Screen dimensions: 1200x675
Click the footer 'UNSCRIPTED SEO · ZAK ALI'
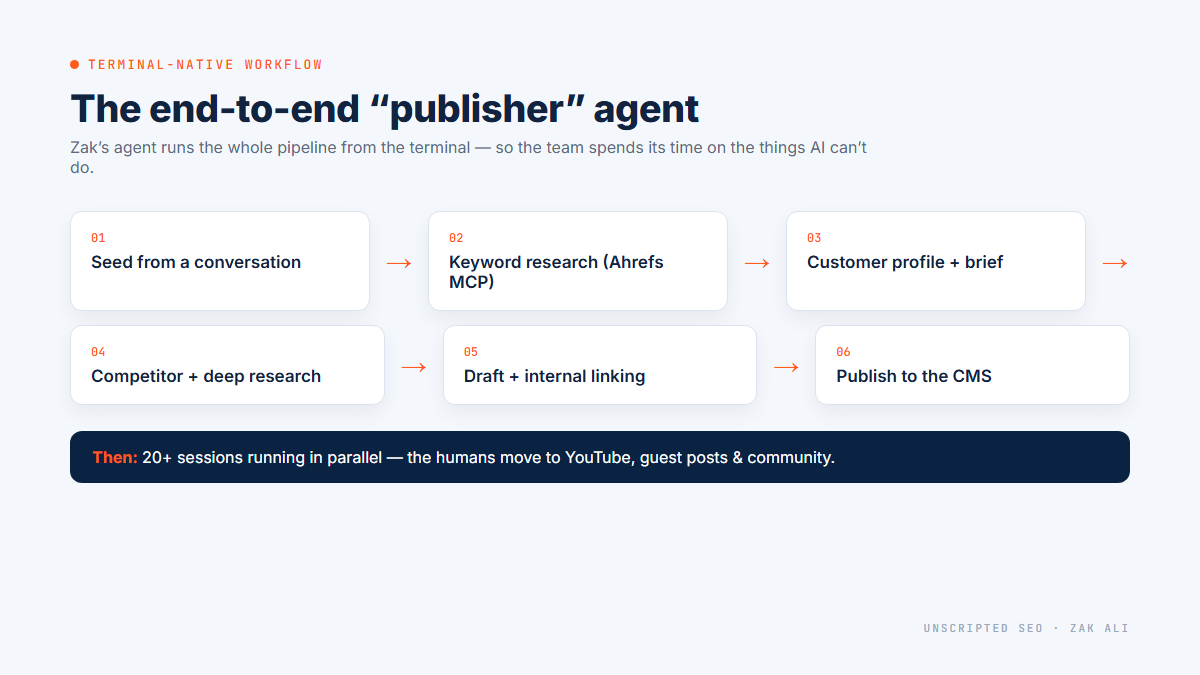coord(1026,628)
